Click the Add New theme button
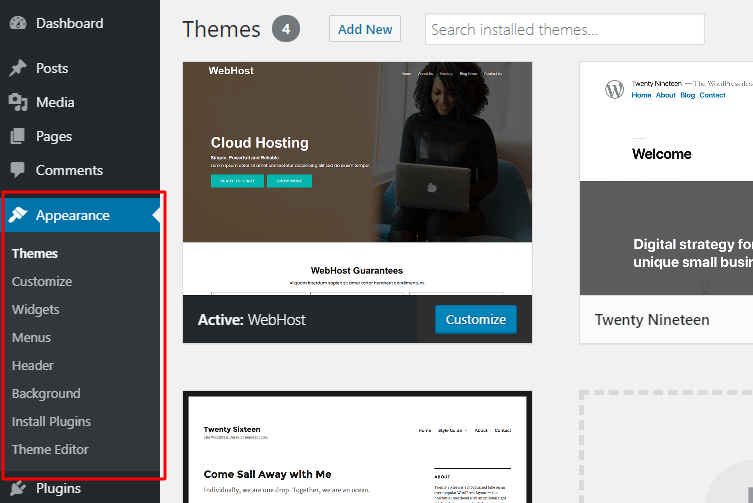The image size is (753, 503). point(365,29)
